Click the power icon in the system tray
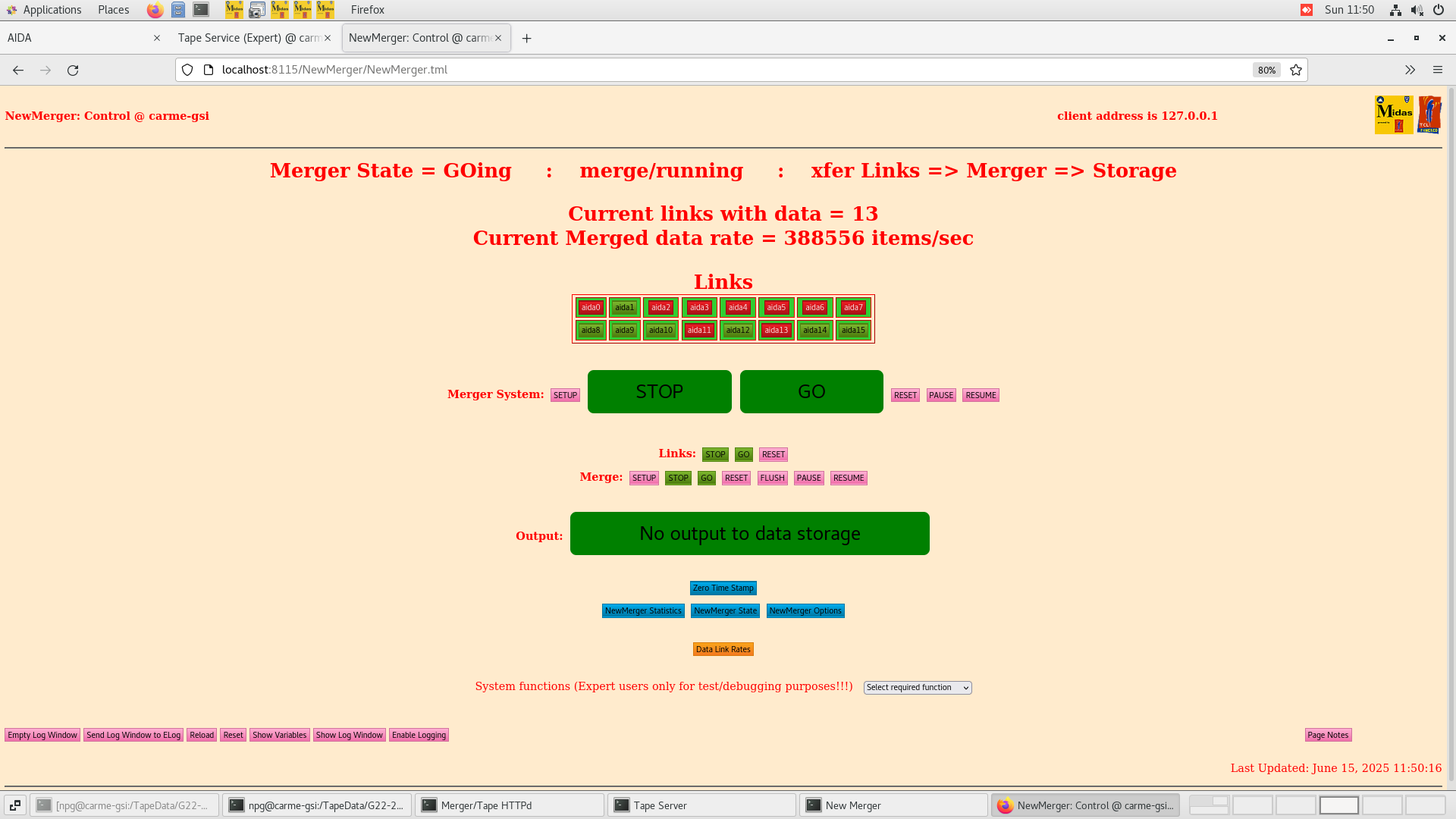The height and width of the screenshot is (819, 1456). 1439,10
